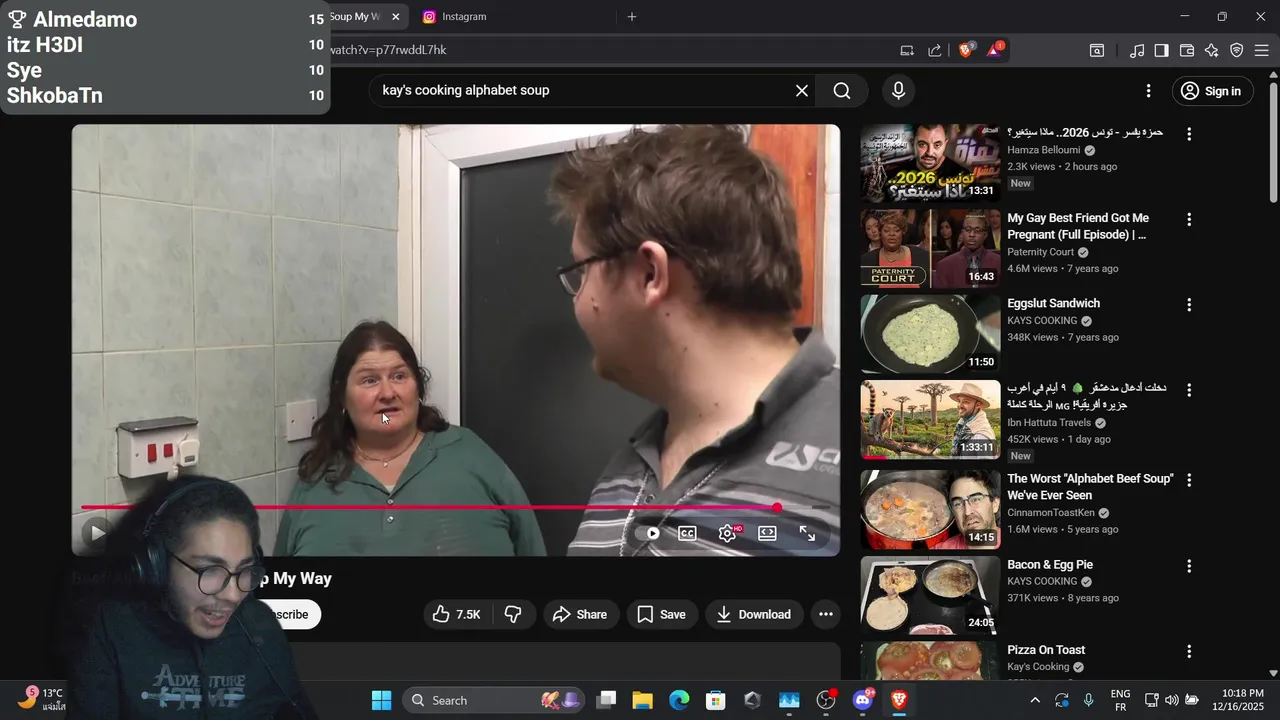
Task: Click the page scrollbar down arrow
Action: tap(1273, 674)
